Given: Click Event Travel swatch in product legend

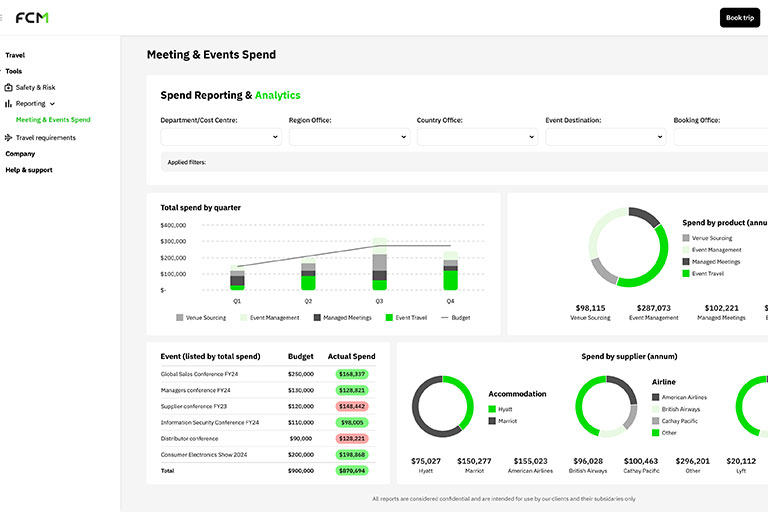Looking at the screenshot, I should (x=686, y=273).
